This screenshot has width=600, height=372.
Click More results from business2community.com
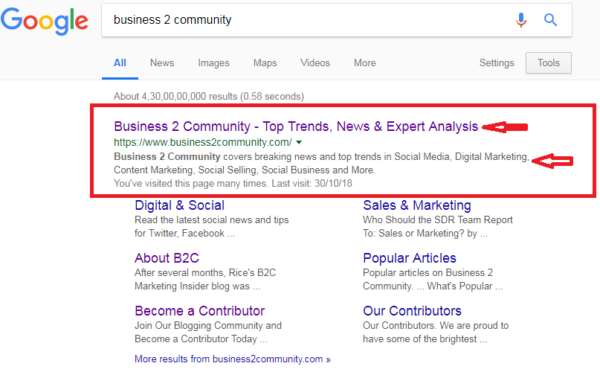[232, 359]
